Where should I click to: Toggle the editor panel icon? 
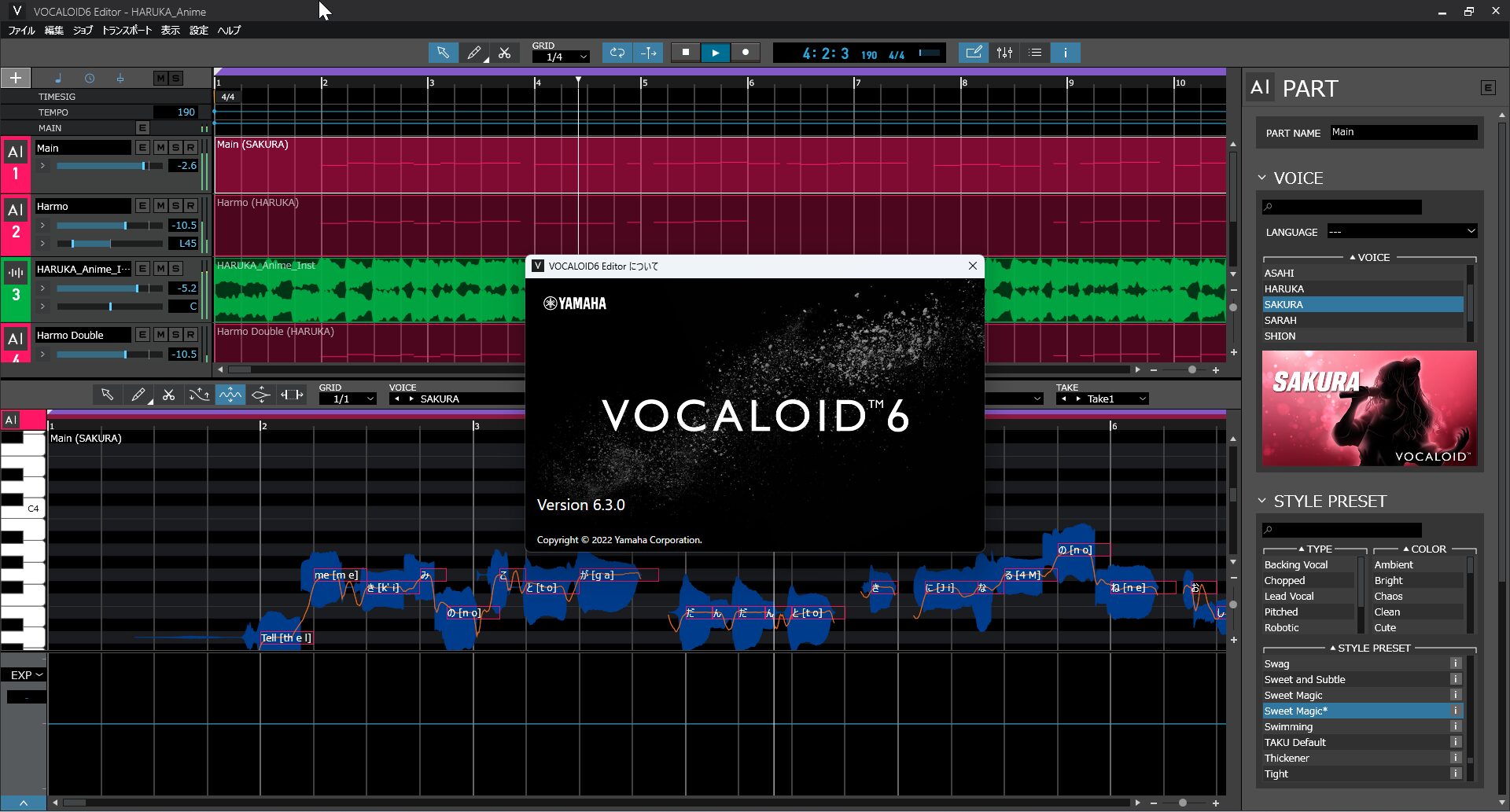pos(974,53)
